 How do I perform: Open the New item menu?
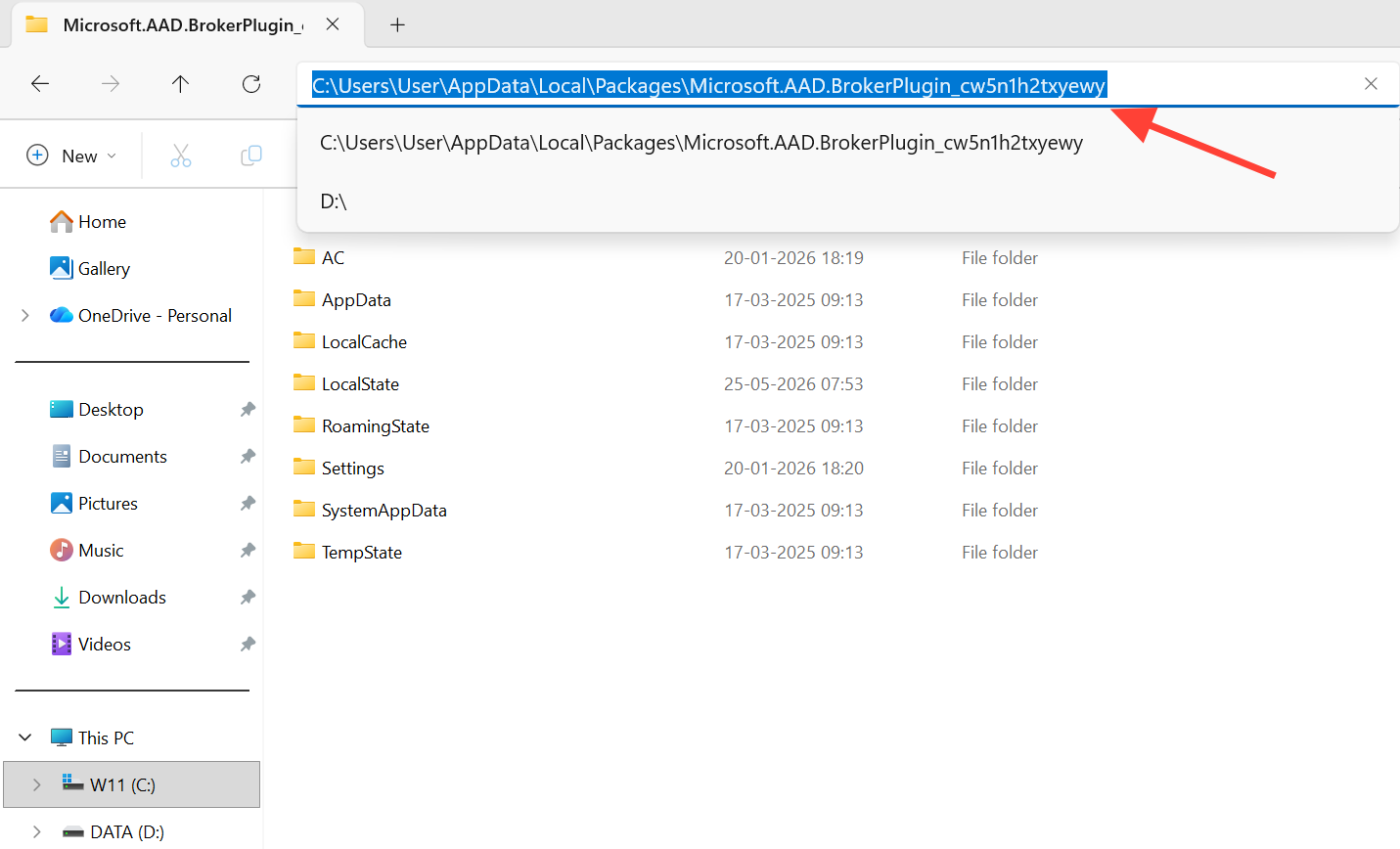coord(71,156)
